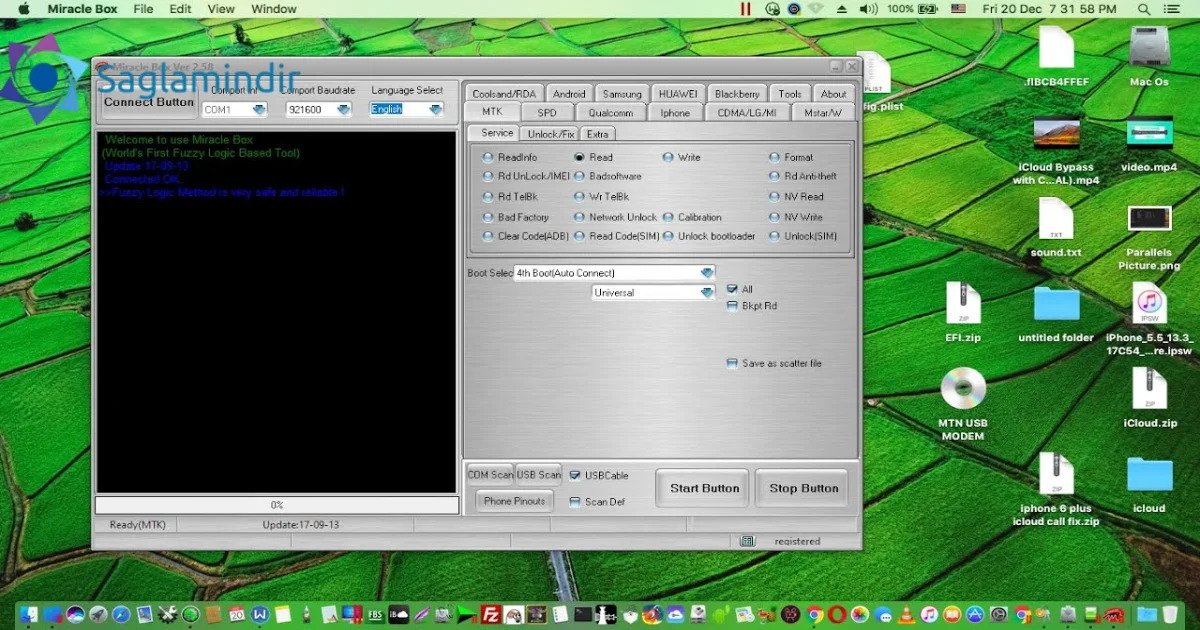Viewport: 1200px width, 630px height.
Task: Open the Window menu in menu bar
Action: pos(274,9)
